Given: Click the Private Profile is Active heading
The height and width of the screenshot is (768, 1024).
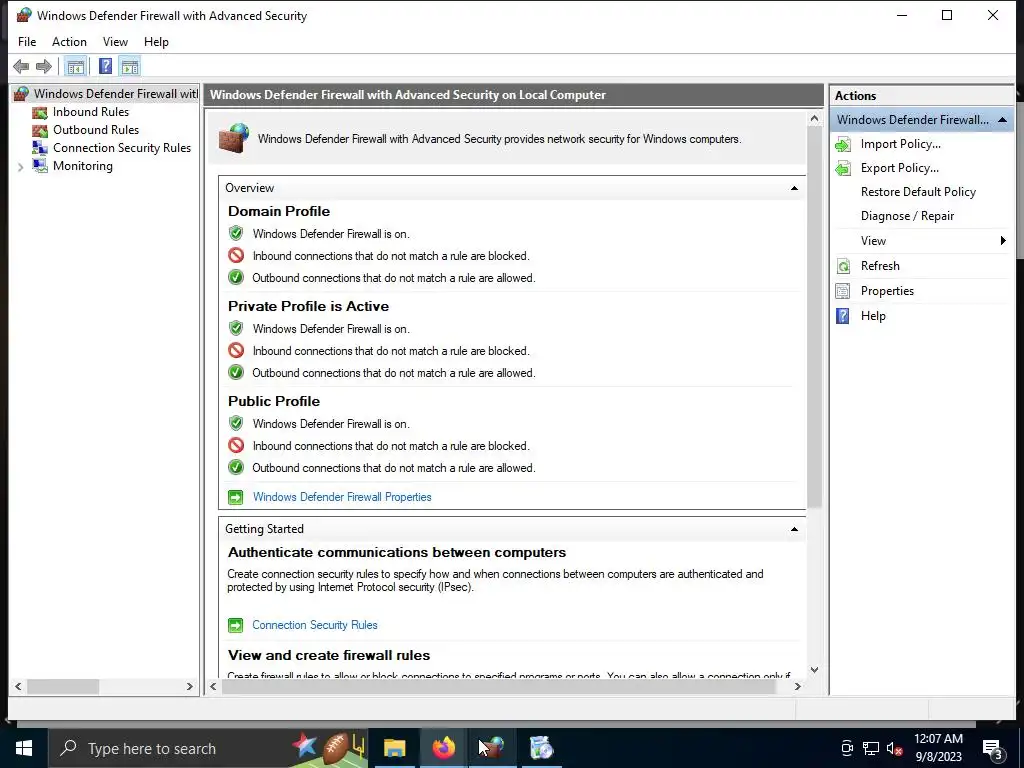Looking at the screenshot, I should [x=308, y=306].
